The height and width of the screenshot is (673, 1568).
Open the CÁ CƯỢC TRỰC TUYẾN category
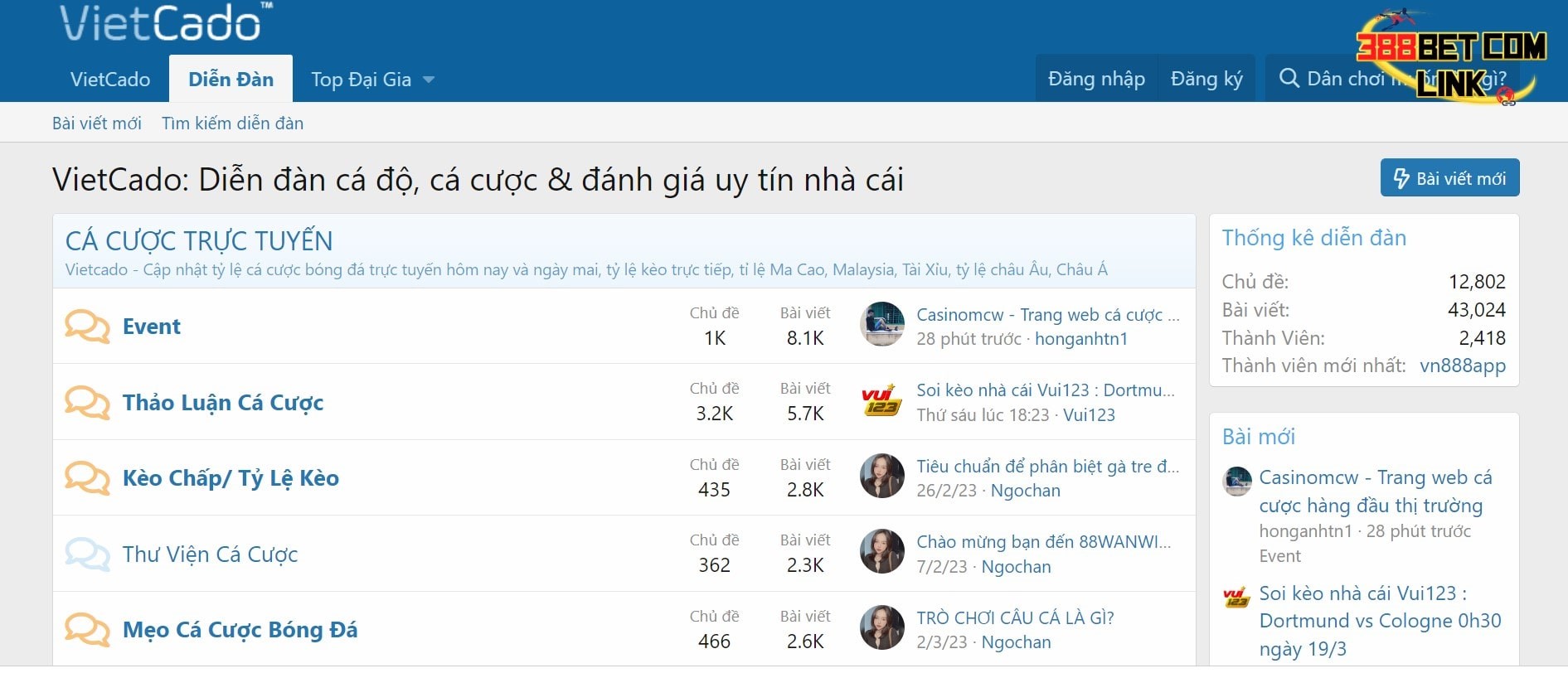(x=199, y=241)
